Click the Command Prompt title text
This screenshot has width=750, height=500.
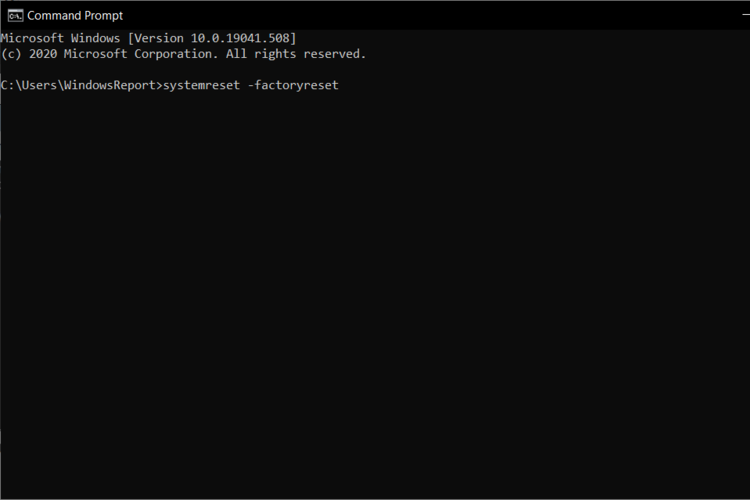(75, 16)
